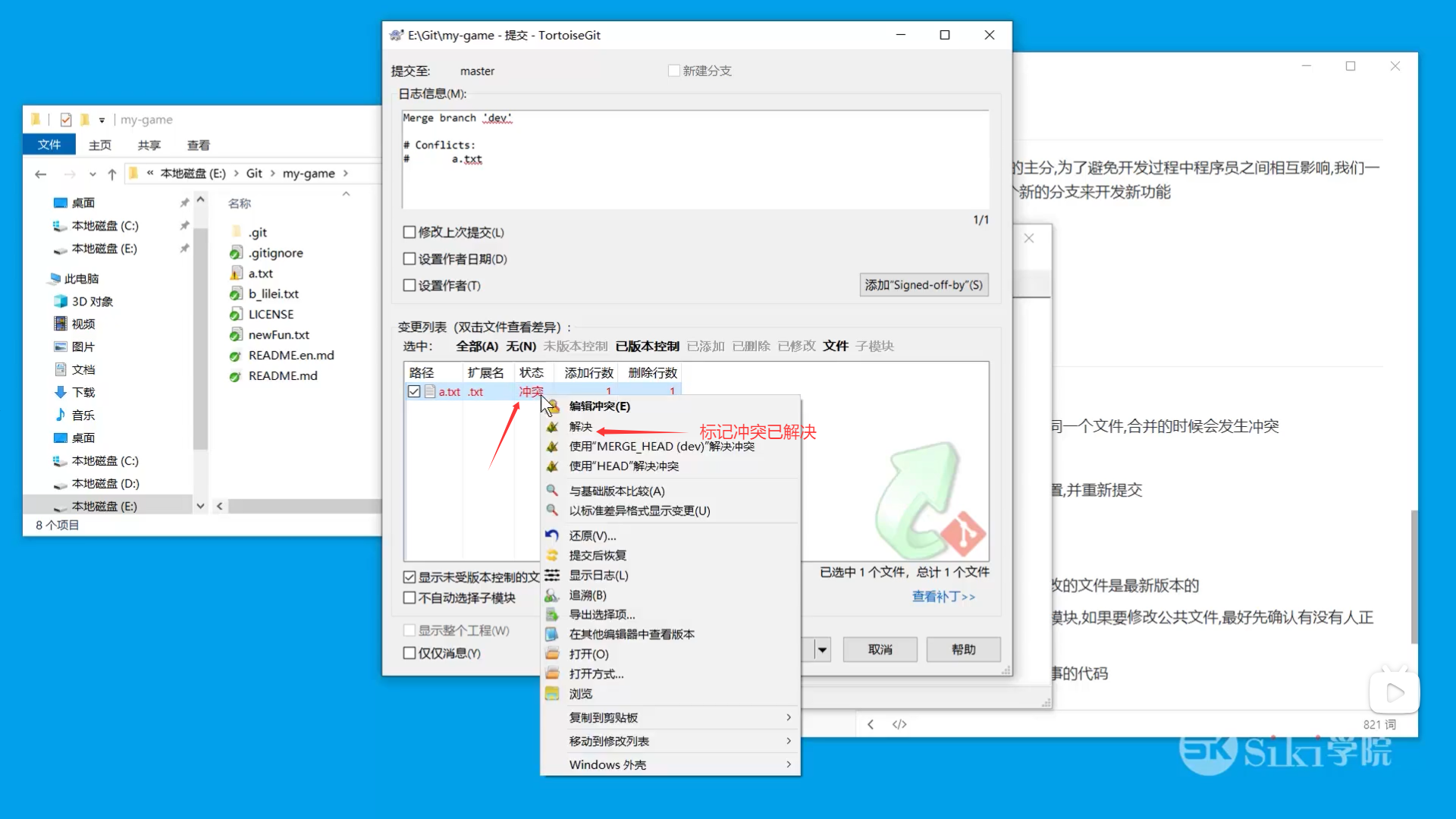Click the Revert undo arrow icon
The width and height of the screenshot is (1456, 819).
pyautogui.click(x=552, y=535)
